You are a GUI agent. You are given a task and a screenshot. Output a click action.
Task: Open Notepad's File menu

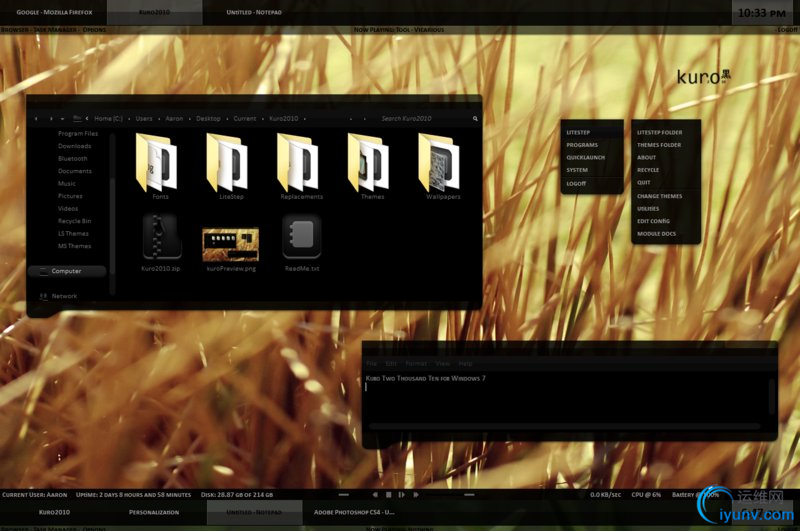(x=371, y=364)
